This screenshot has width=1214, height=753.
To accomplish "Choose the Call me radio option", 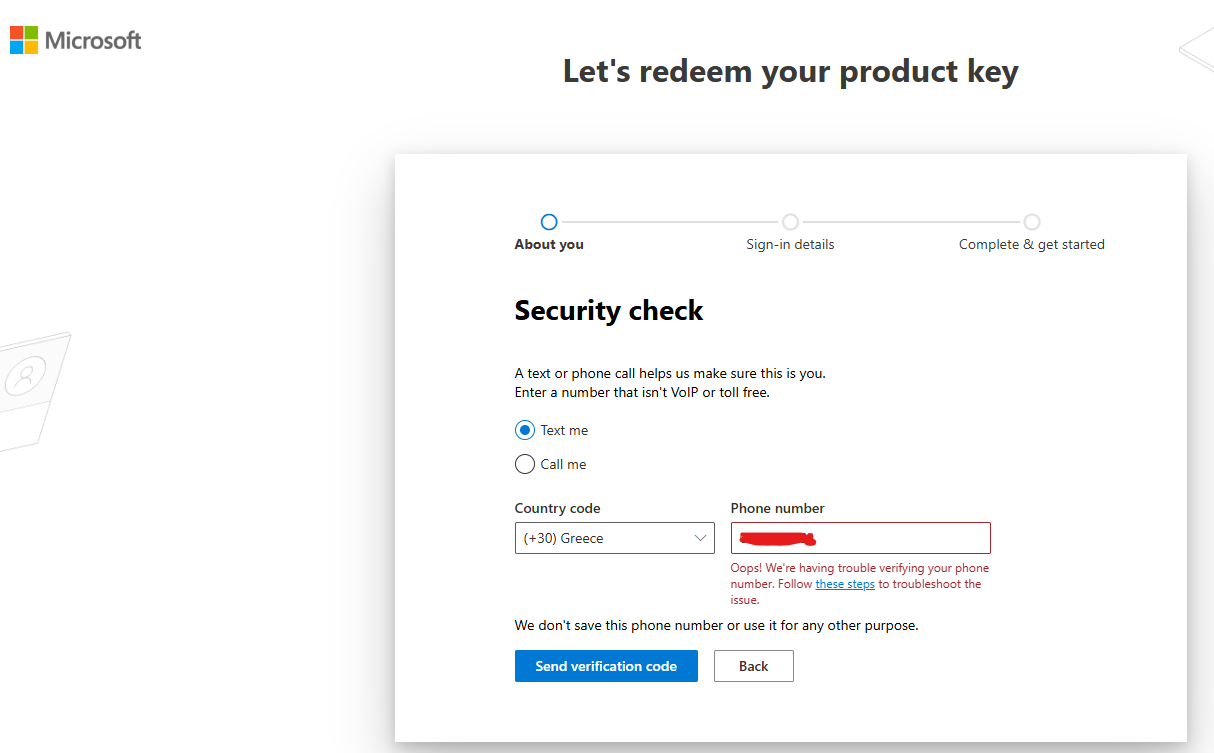I will (525, 464).
